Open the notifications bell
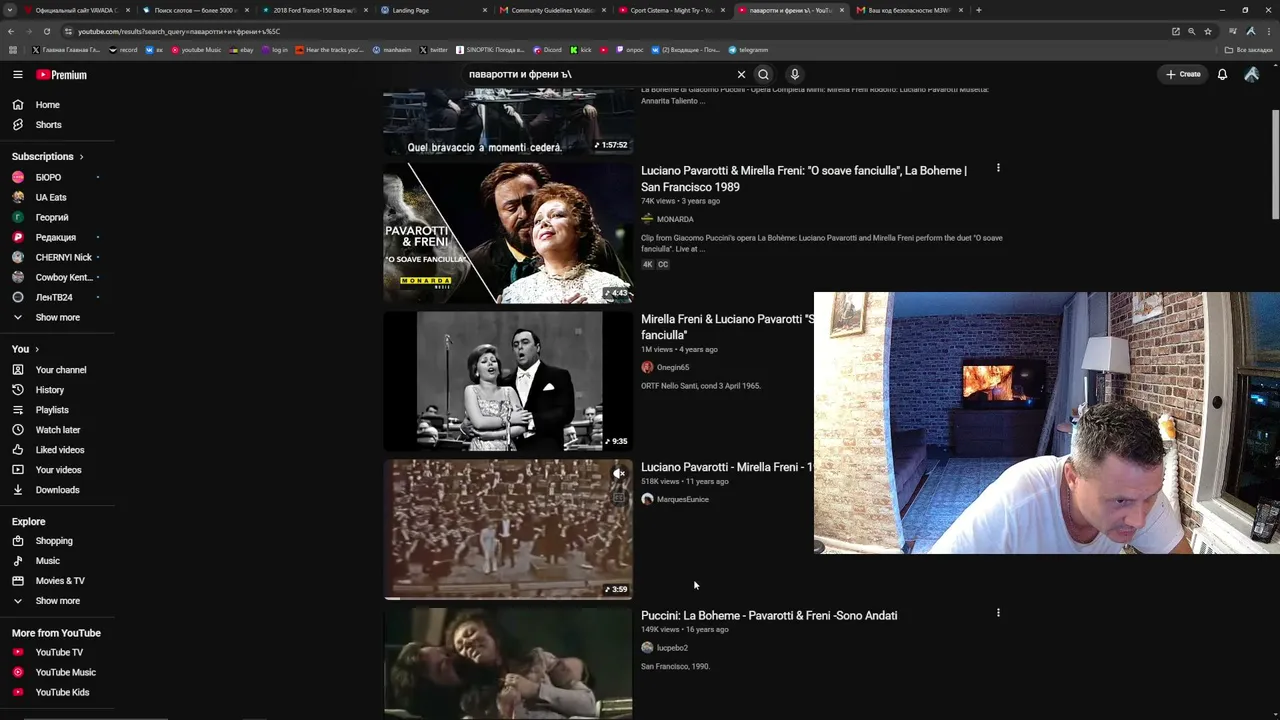 1222,74
